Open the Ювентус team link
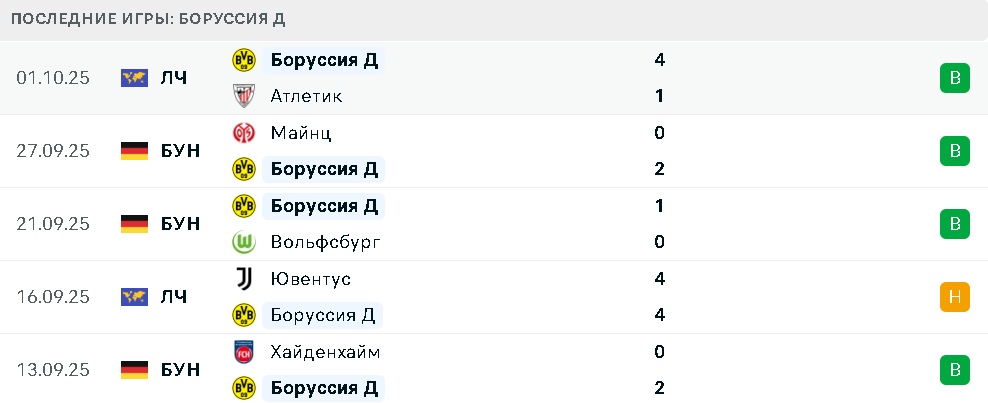This screenshot has width=988, height=403. click(310, 279)
